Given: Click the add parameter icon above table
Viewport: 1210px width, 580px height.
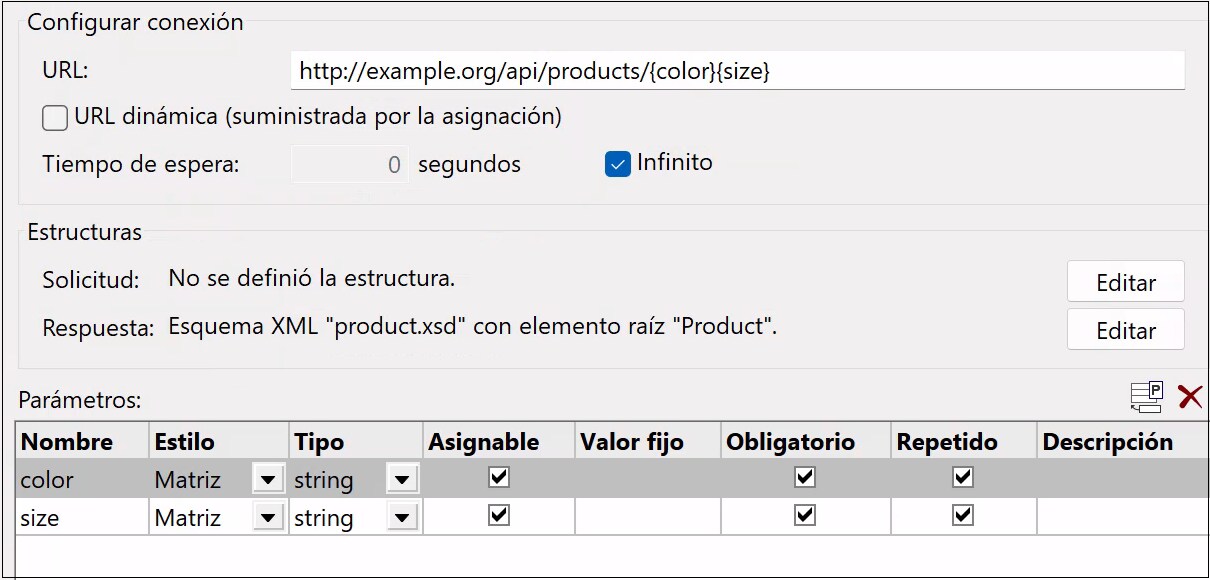Looking at the screenshot, I should (1147, 397).
